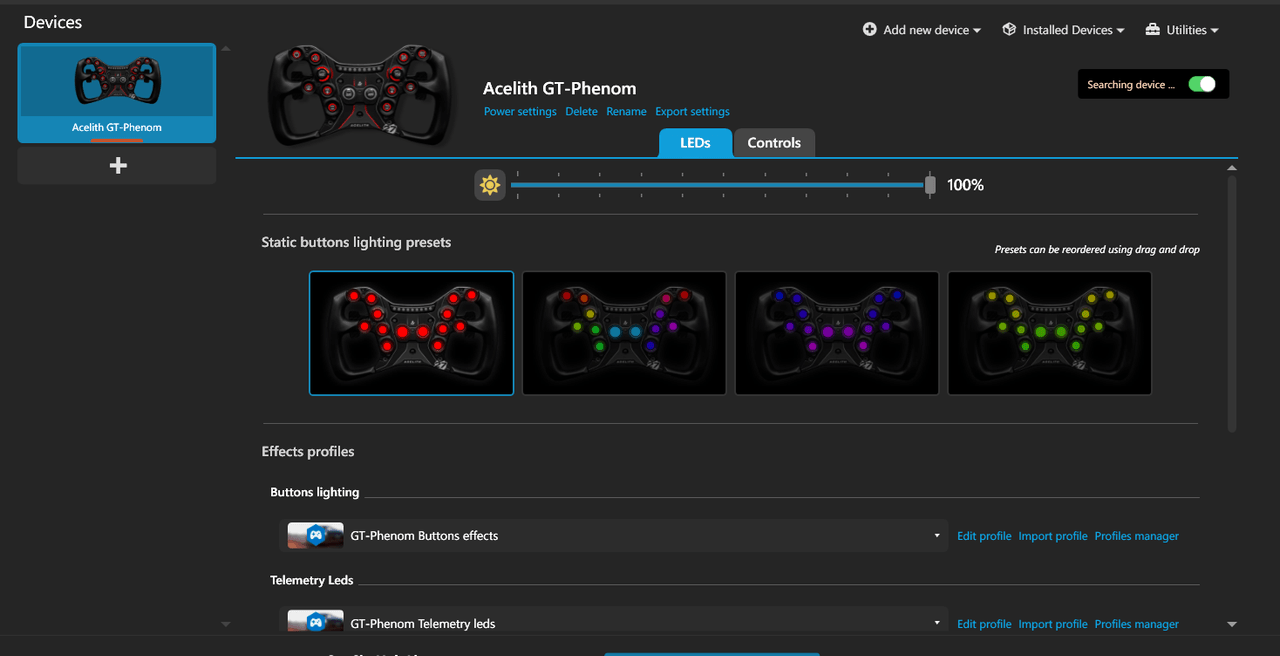Click the Effects profiles heading
Screen dimensions: 1280x656
[308, 451]
